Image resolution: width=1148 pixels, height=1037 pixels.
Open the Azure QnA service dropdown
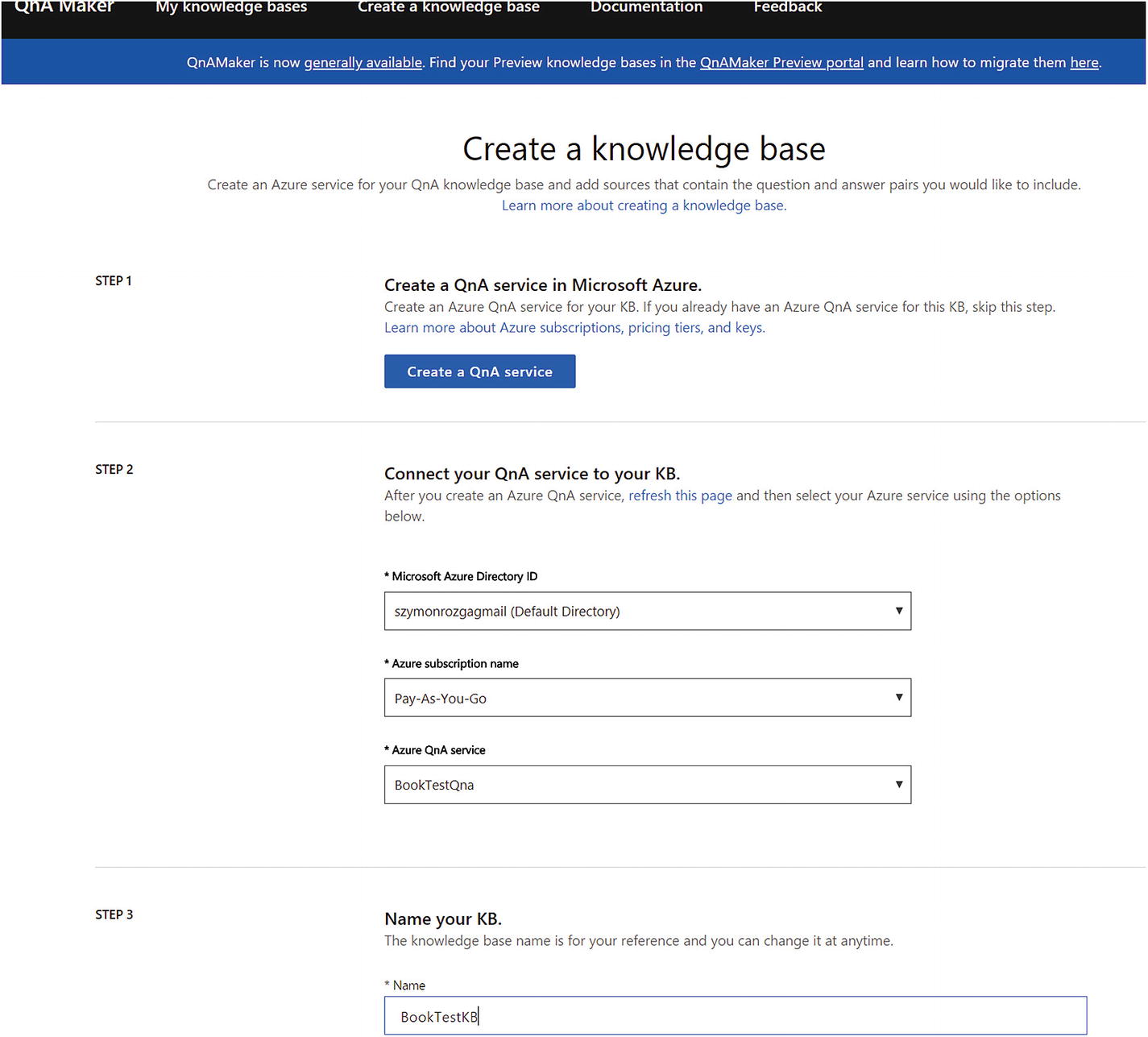(648, 785)
